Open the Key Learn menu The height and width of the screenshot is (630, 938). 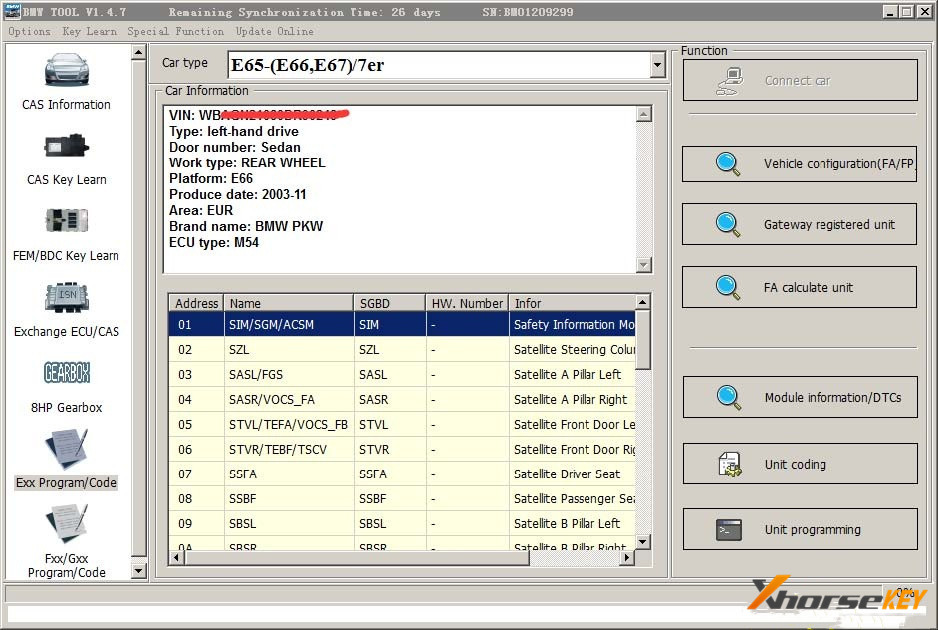90,31
